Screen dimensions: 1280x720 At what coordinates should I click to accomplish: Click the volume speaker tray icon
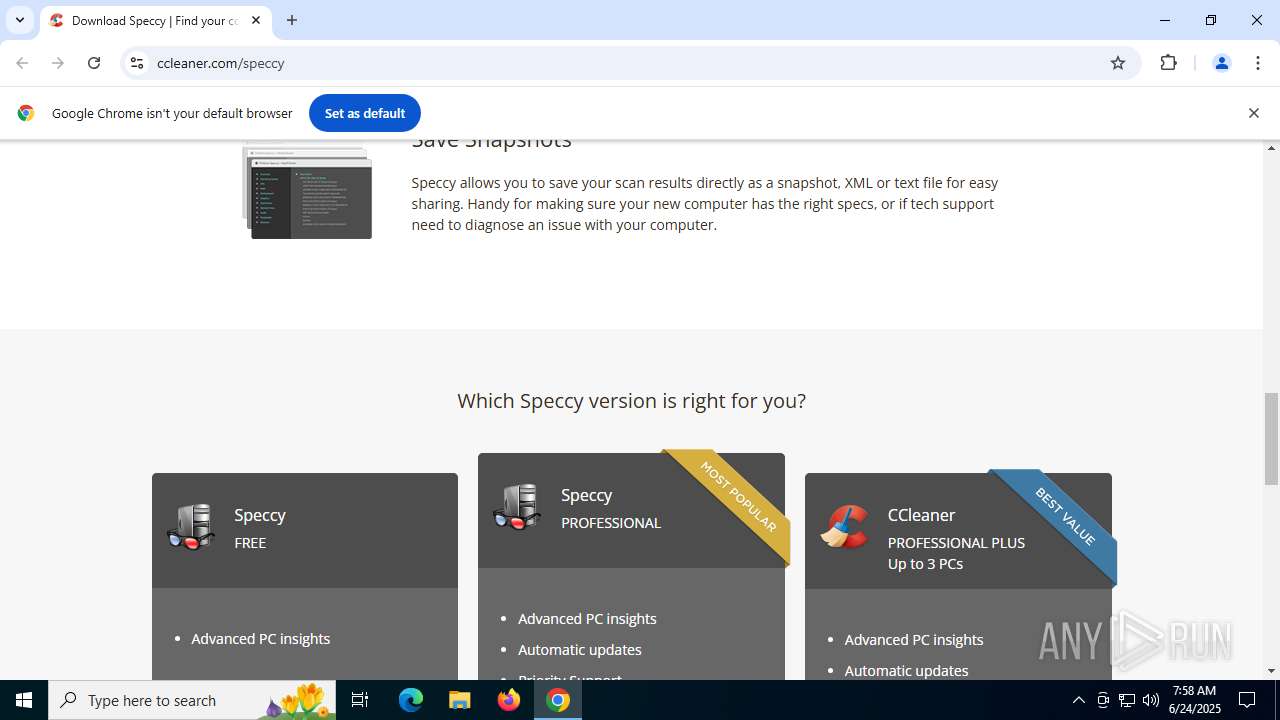[1150, 700]
